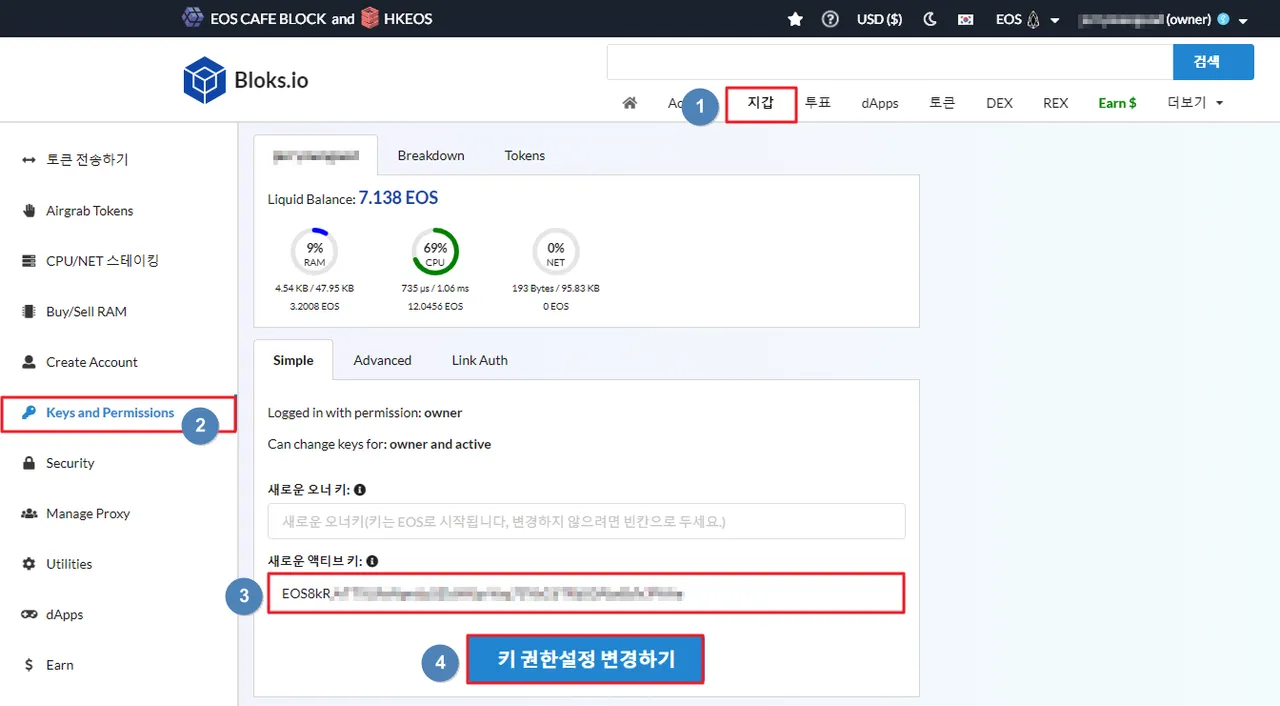Open the help question mark icon
This screenshot has height=706, width=1280.
(830, 19)
